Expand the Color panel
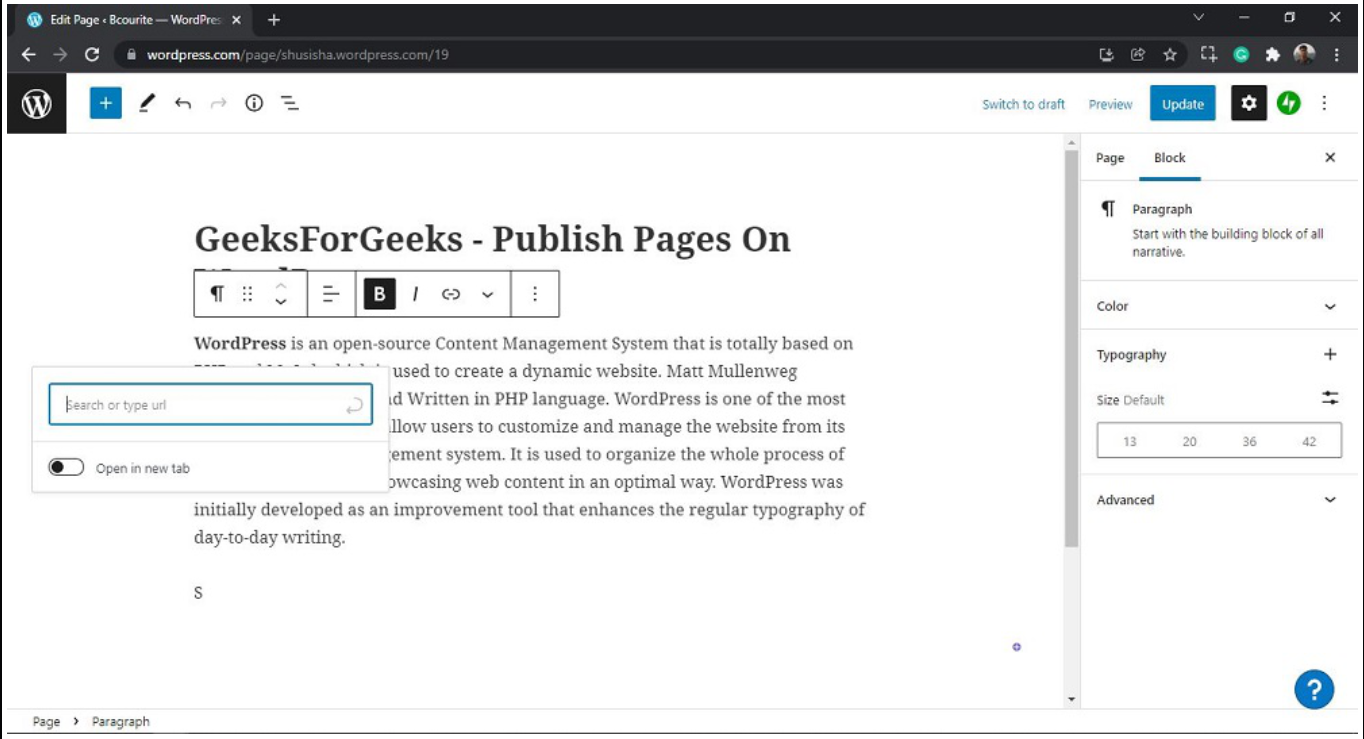Image resolution: width=1364 pixels, height=739 pixels. point(1218,306)
